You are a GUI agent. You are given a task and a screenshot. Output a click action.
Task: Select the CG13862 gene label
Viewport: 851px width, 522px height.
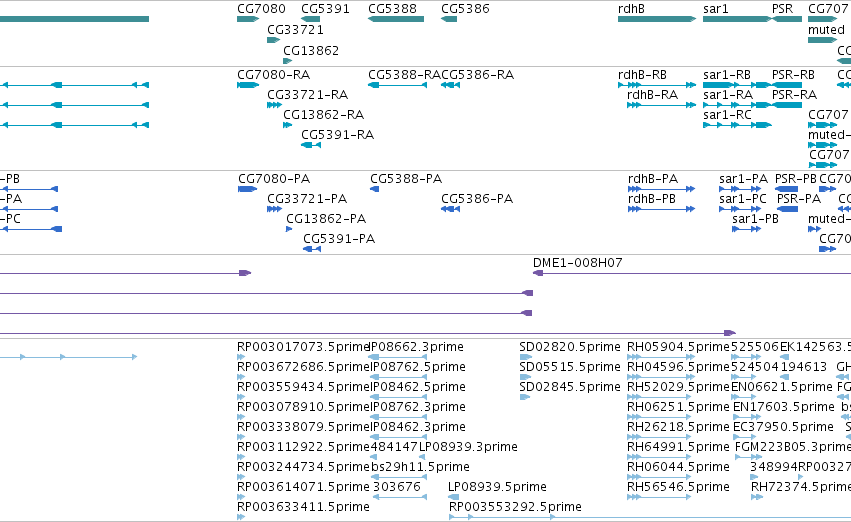point(311,50)
